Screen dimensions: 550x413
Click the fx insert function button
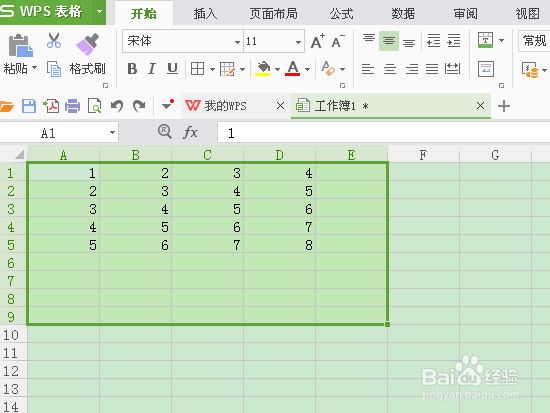tap(190, 132)
